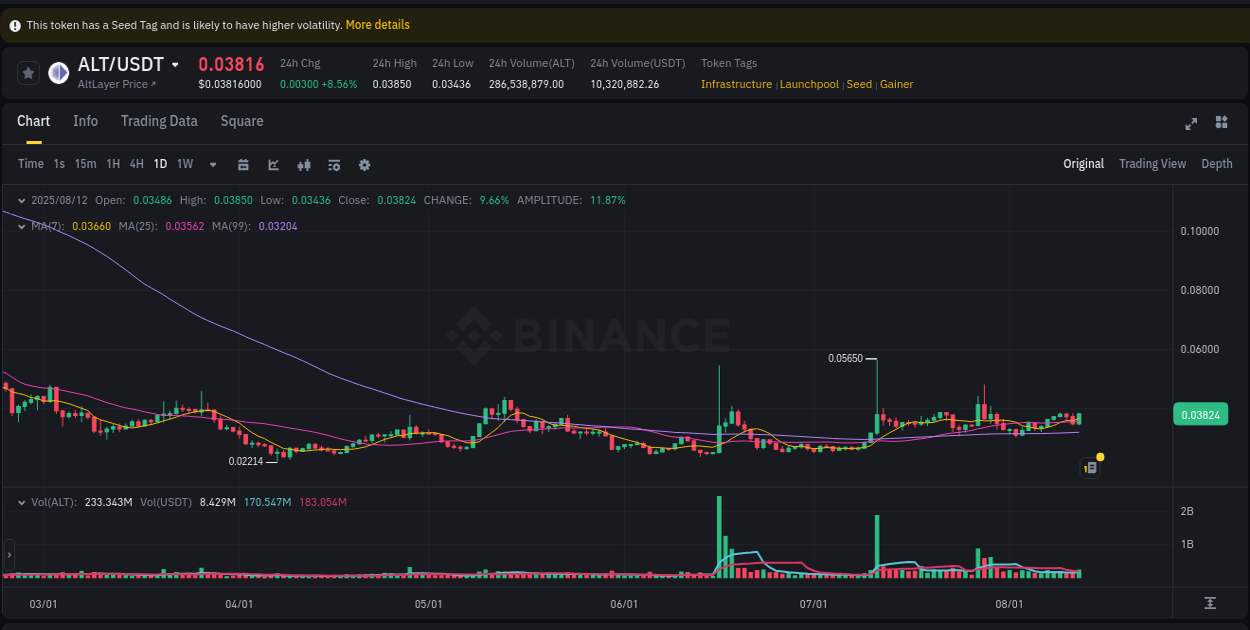Select the 4H timeframe
1250x630 pixels.
click(136, 164)
